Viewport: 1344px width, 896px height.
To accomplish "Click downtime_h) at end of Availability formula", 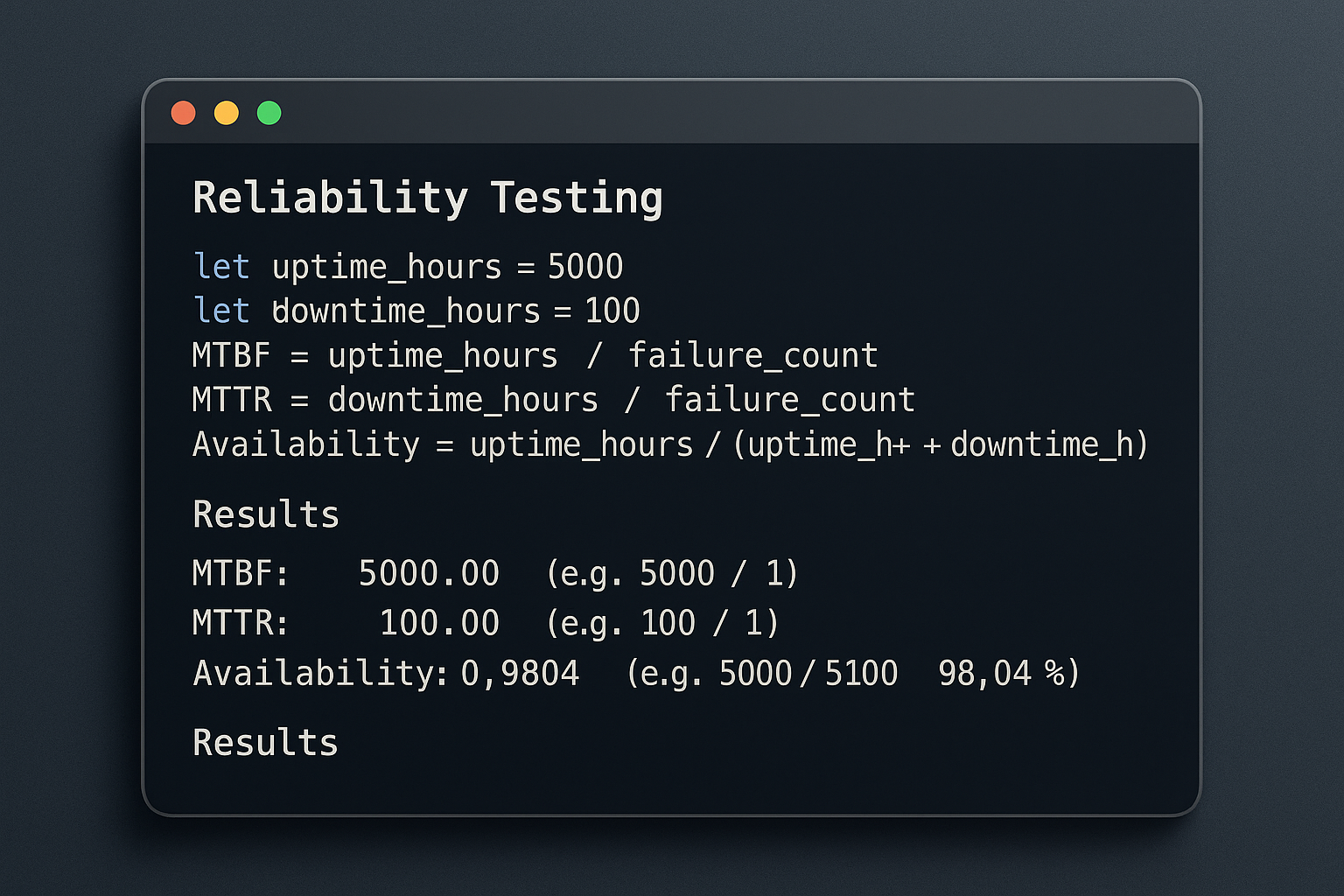I will (1049, 444).
